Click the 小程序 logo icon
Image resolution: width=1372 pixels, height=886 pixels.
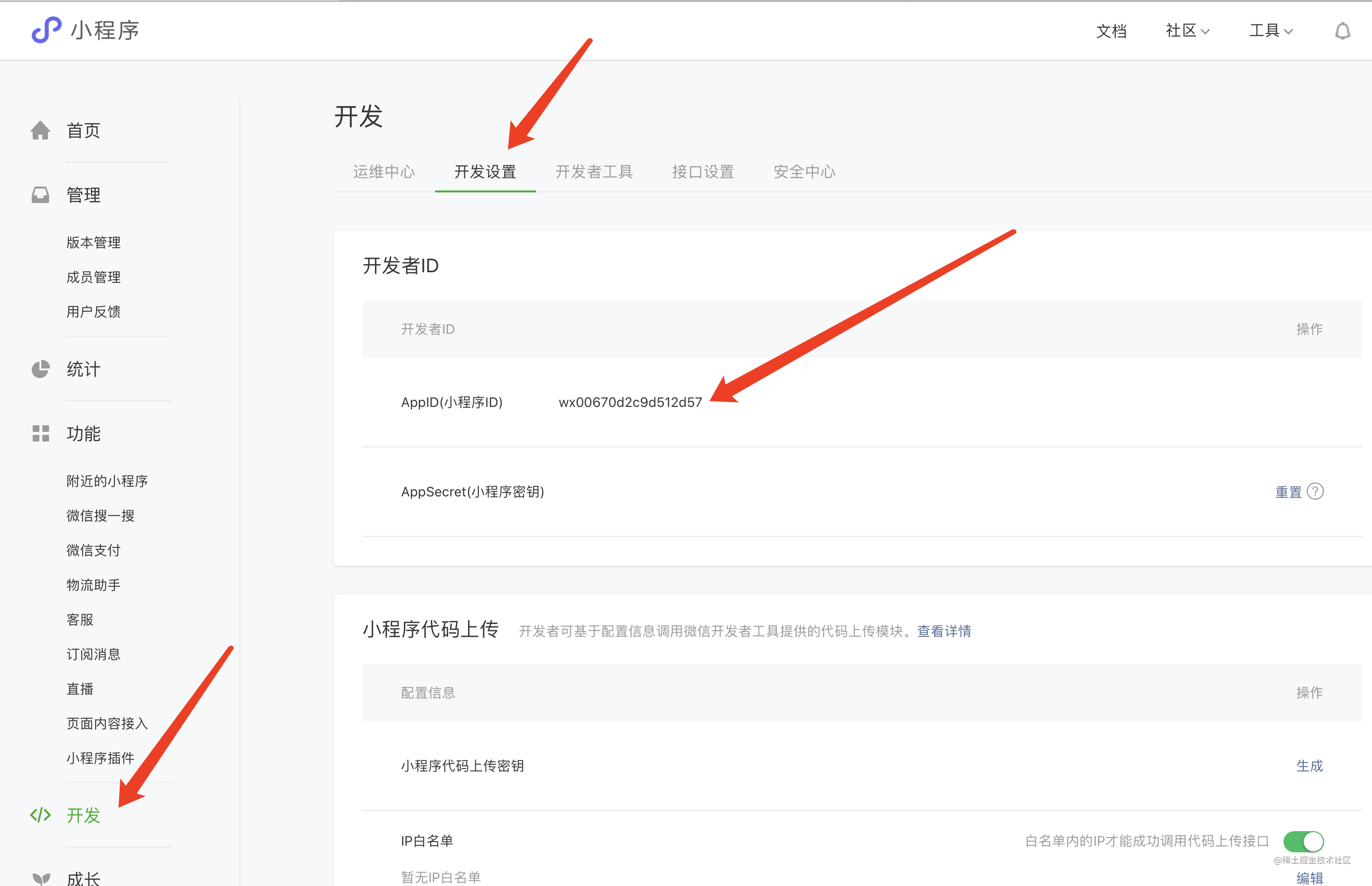(46, 29)
